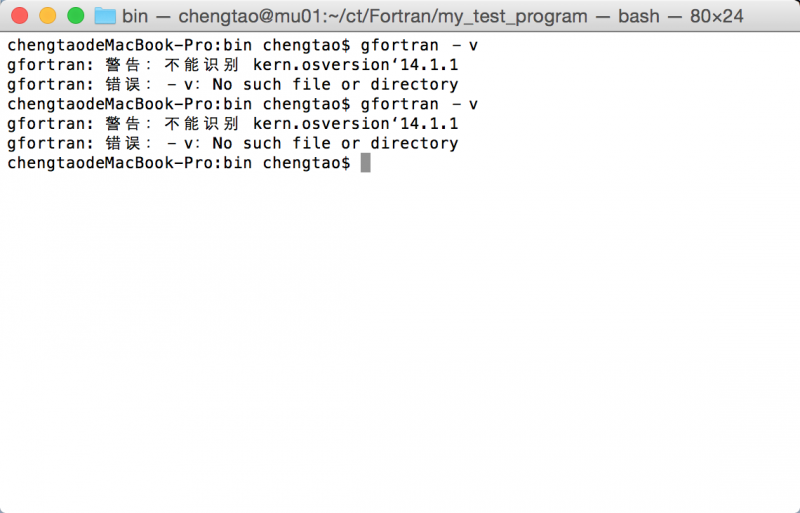Click the second gfortran -v command line
The height and width of the screenshot is (513, 800).
243,104
